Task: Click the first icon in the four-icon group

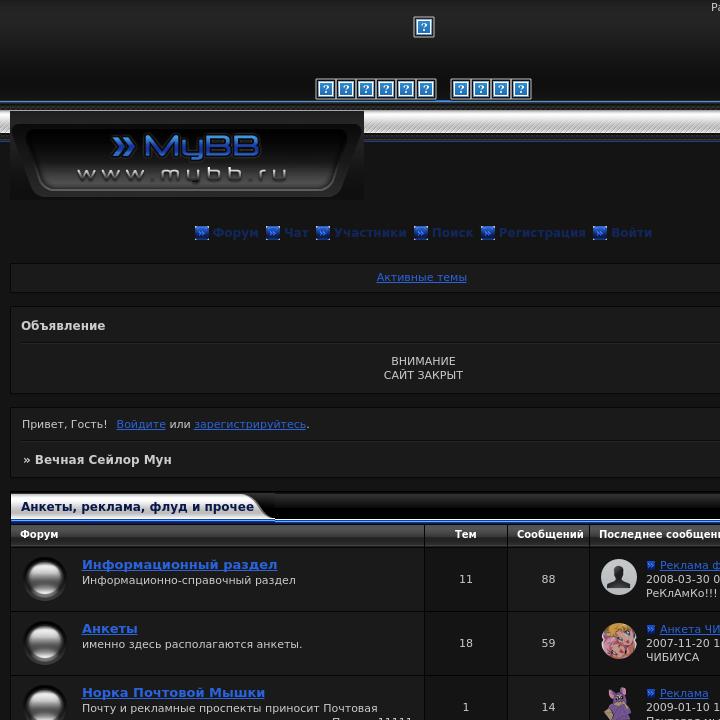Action: click(461, 89)
